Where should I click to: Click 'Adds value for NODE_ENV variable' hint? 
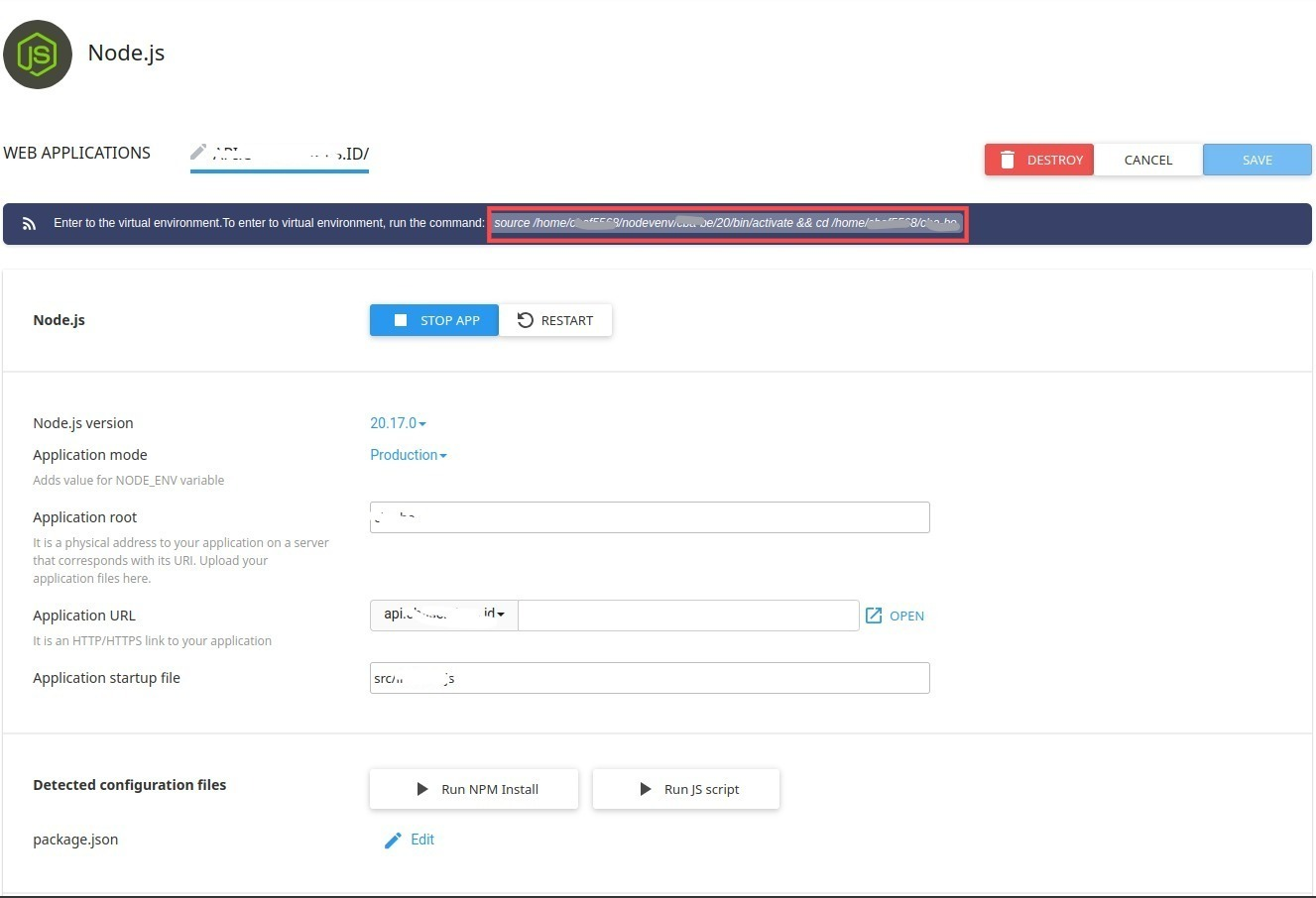pos(129,481)
